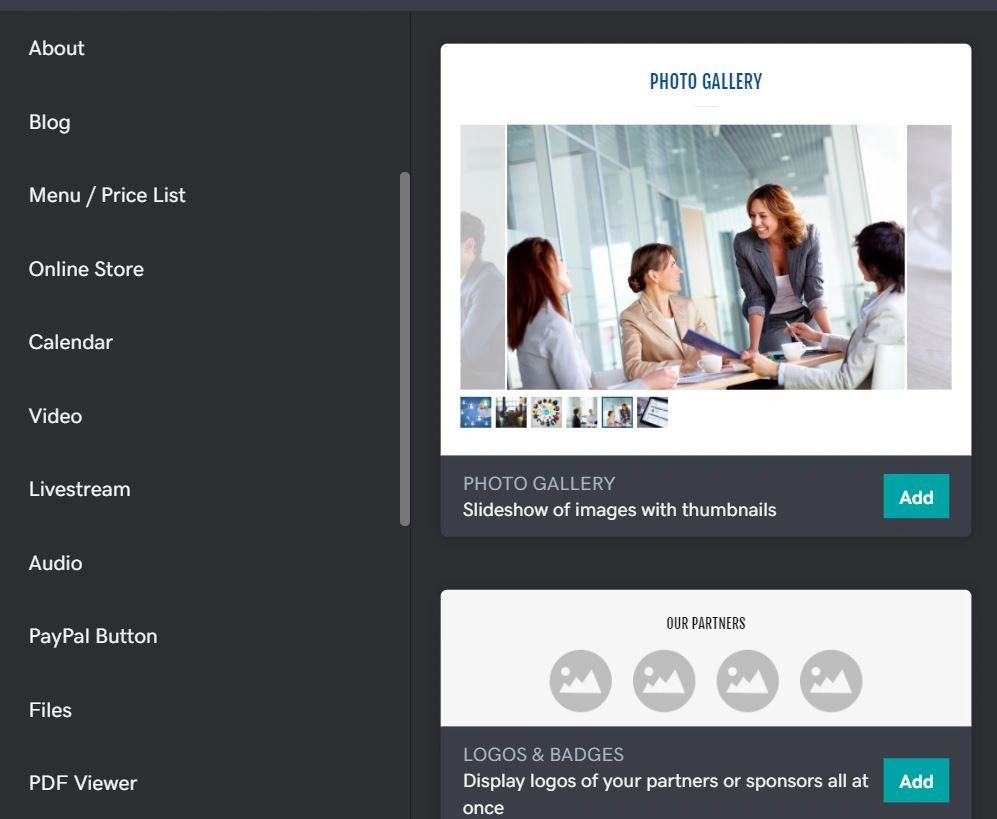Click the first partner logo placeholder icon
Viewport: 997px width, 819px height.
[581, 680]
